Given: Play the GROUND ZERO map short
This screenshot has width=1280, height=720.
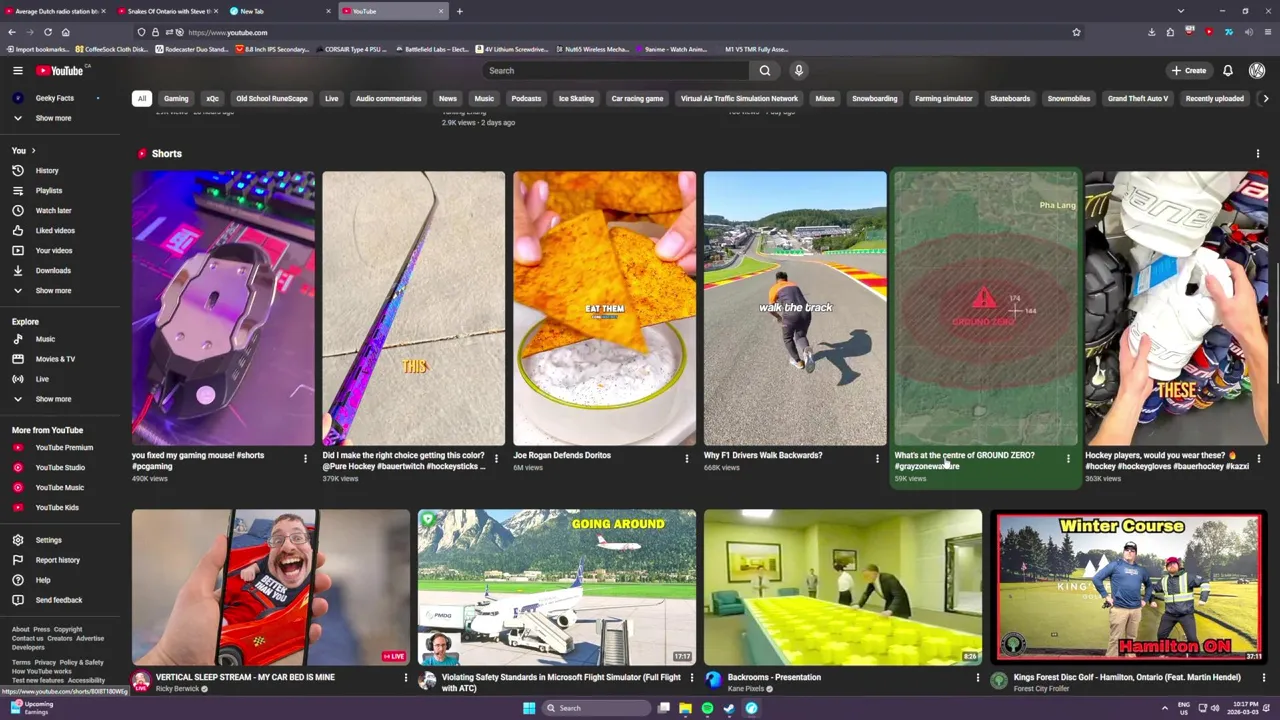Looking at the screenshot, I should click(986, 308).
